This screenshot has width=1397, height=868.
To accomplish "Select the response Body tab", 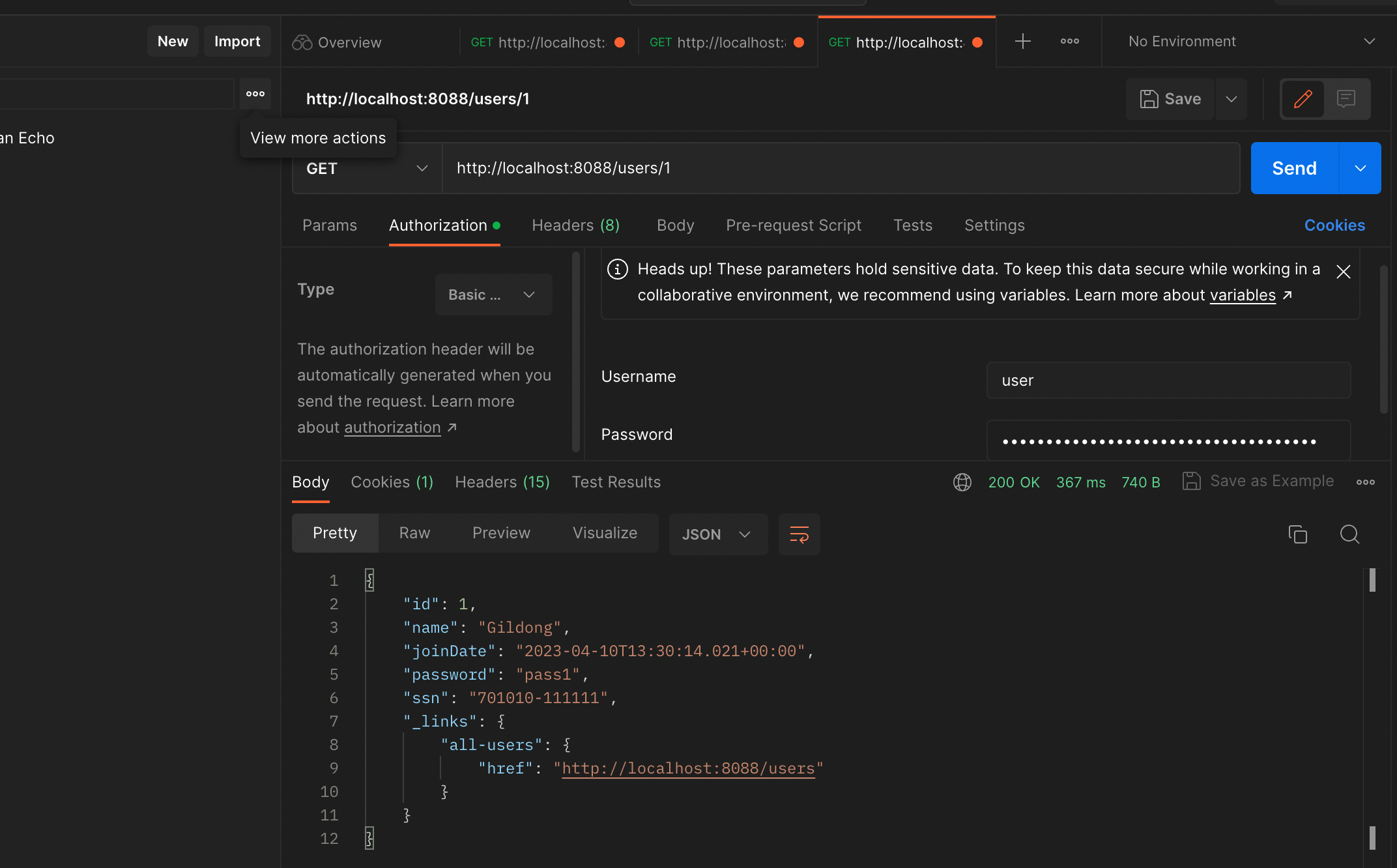I will (311, 482).
